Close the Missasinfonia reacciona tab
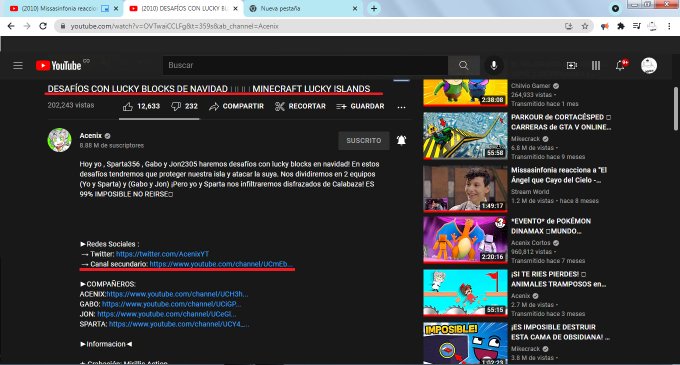Screen dimensions: 680x365 click(x=116, y=9)
